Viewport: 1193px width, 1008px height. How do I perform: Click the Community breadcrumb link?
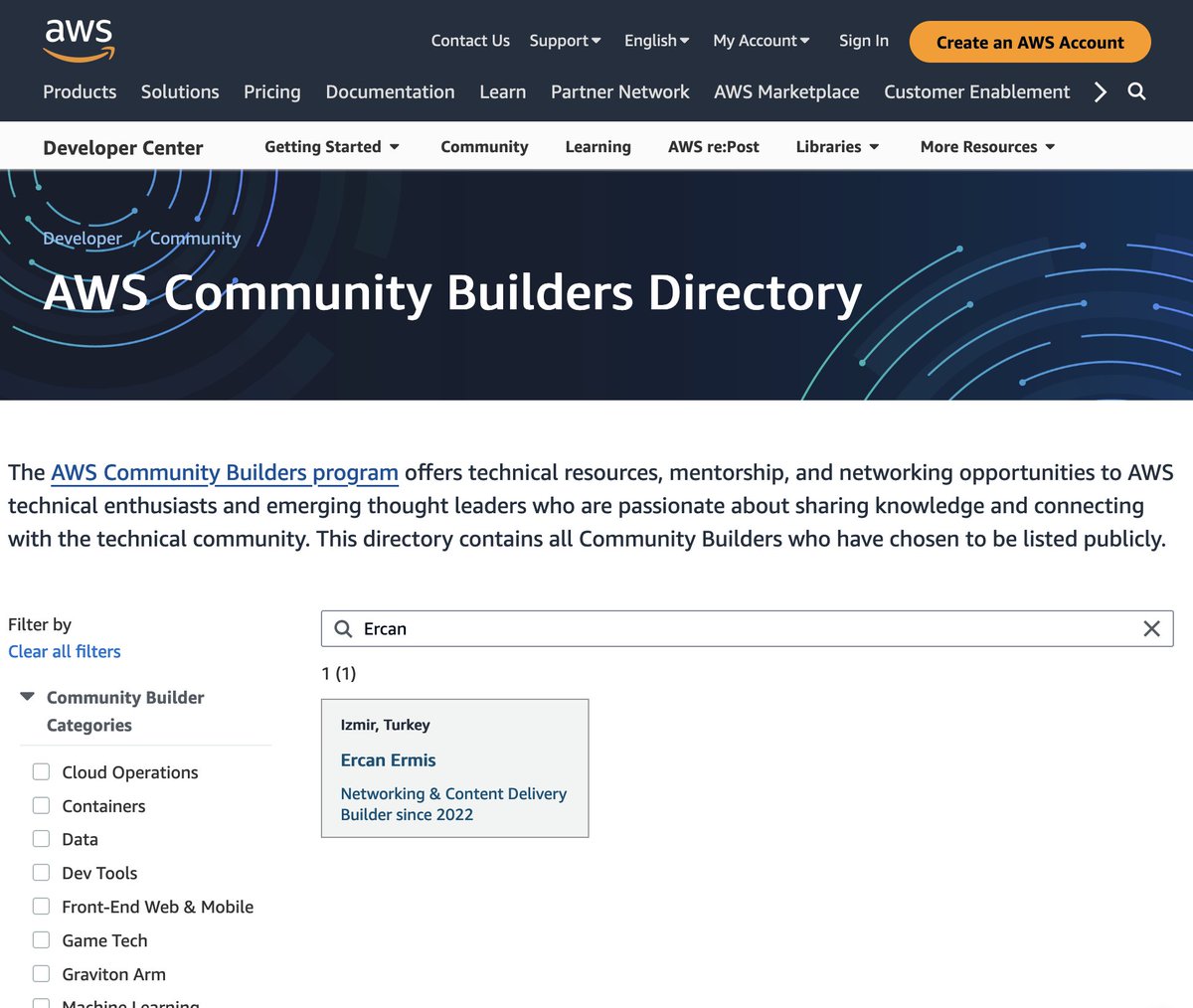195,239
